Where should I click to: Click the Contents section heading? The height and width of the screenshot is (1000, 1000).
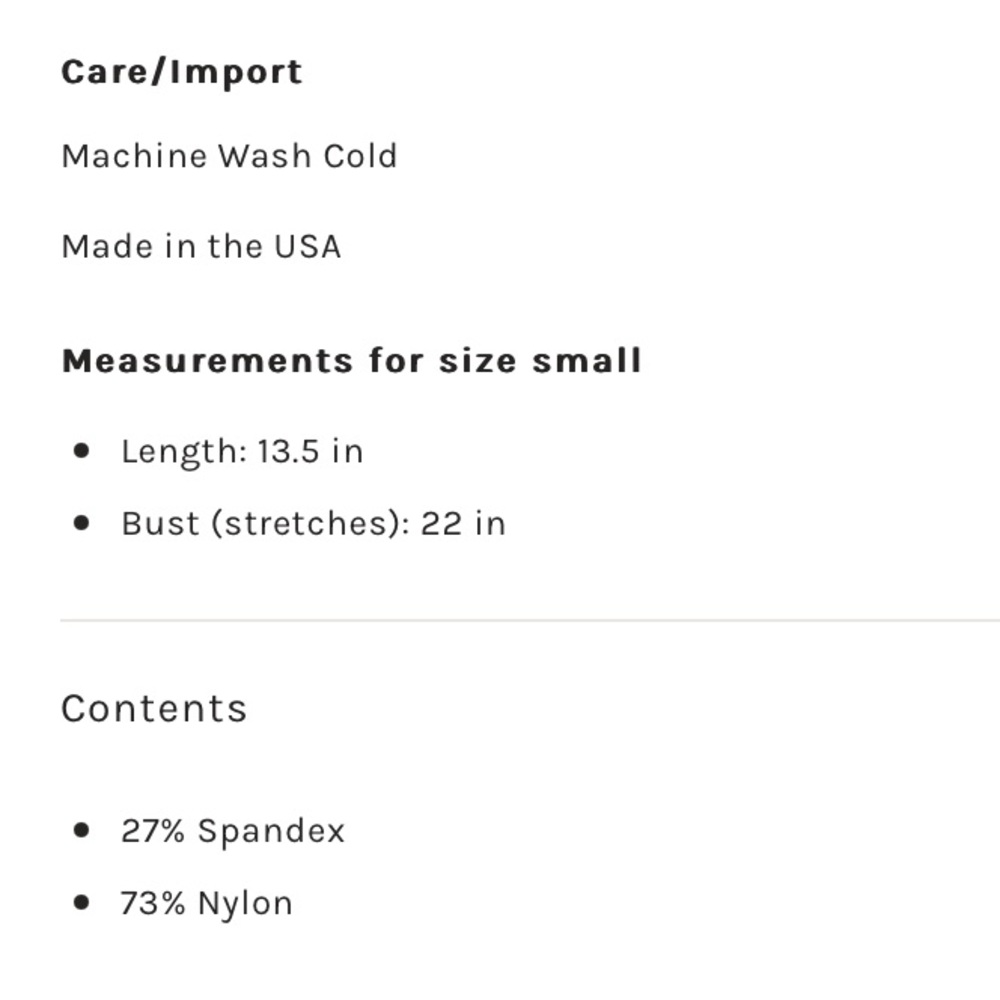coord(154,708)
